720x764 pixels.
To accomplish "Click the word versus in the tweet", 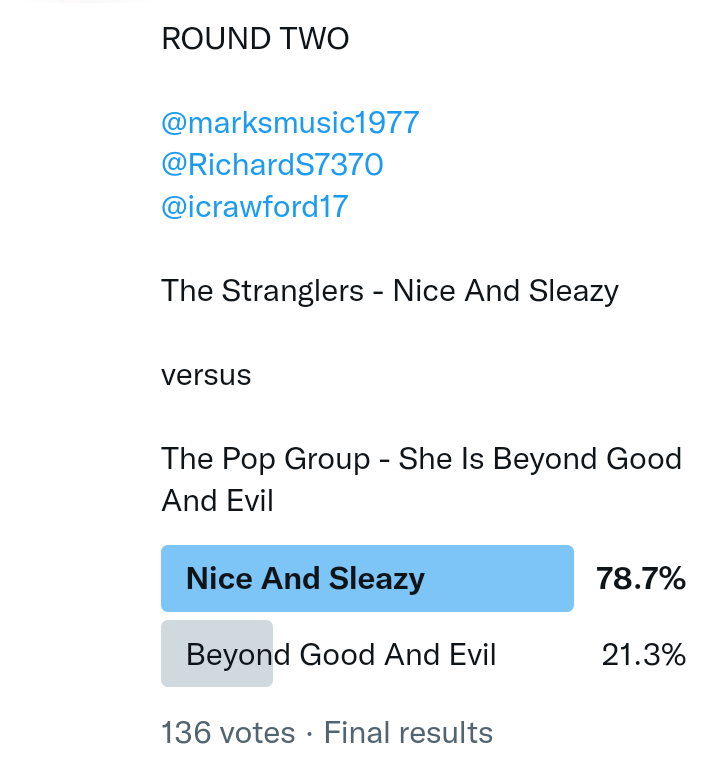I will coord(206,375).
